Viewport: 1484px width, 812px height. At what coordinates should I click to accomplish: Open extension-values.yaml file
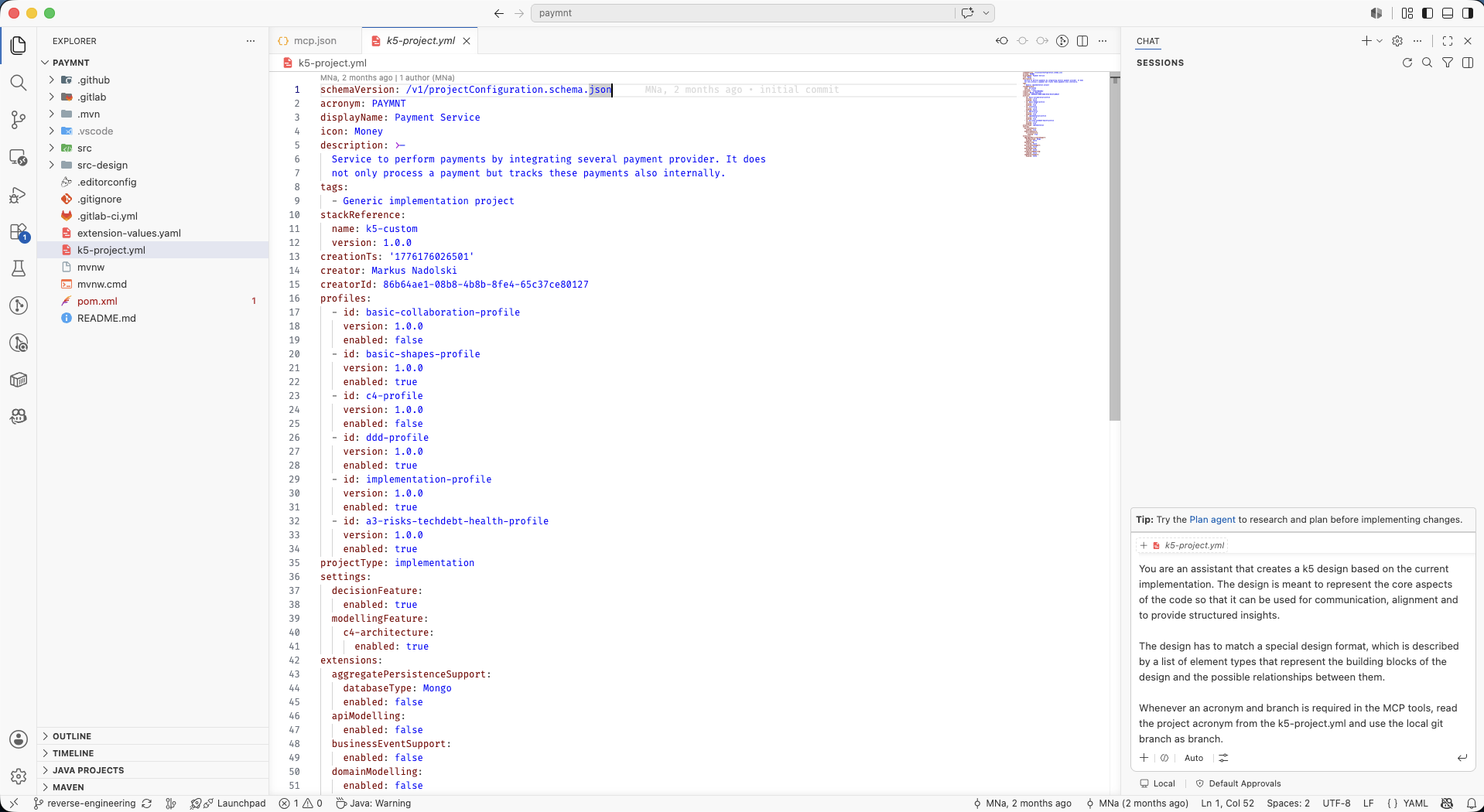coord(129,233)
